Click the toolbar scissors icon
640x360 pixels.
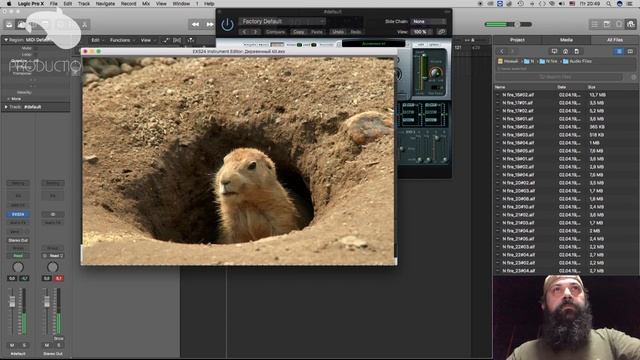(x=84, y=25)
